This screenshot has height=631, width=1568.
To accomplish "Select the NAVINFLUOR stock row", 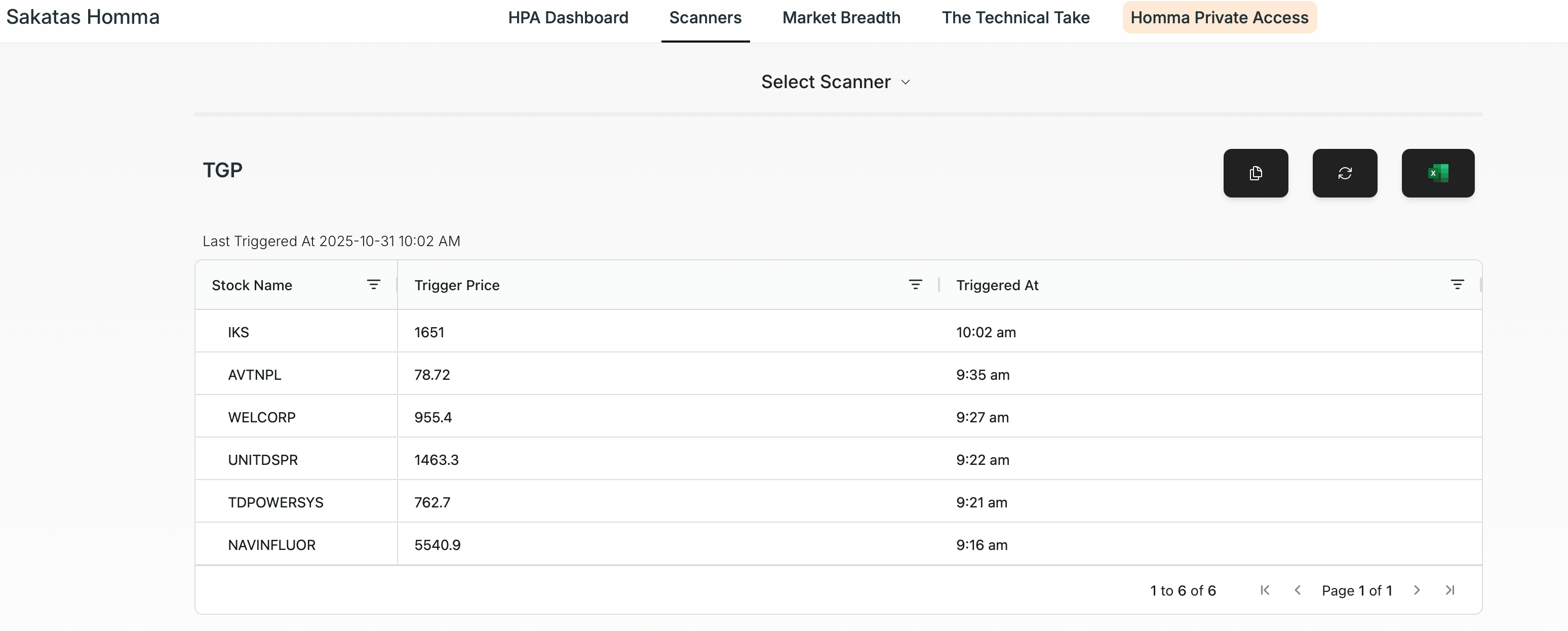I will pos(271,545).
